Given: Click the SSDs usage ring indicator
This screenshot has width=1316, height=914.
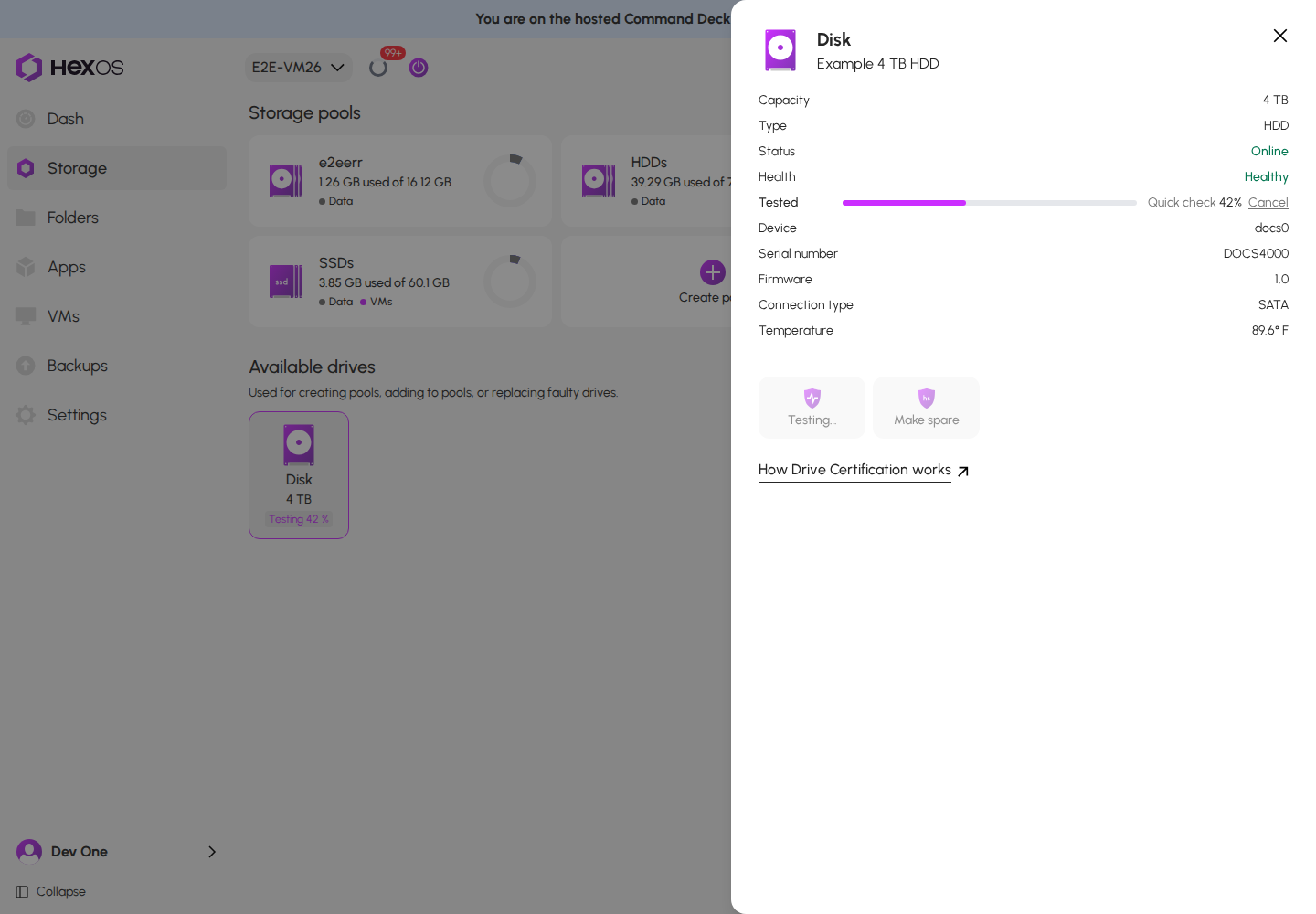Looking at the screenshot, I should tap(510, 282).
